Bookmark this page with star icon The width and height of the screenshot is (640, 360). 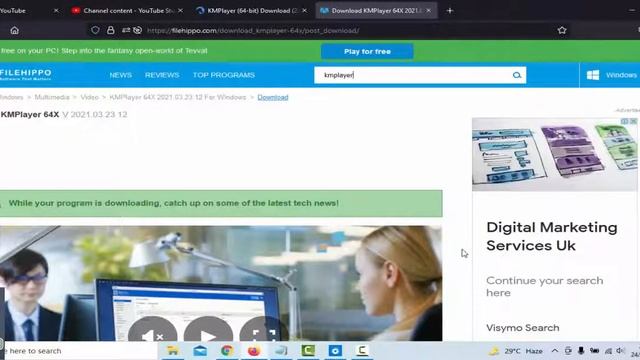tap(562, 30)
